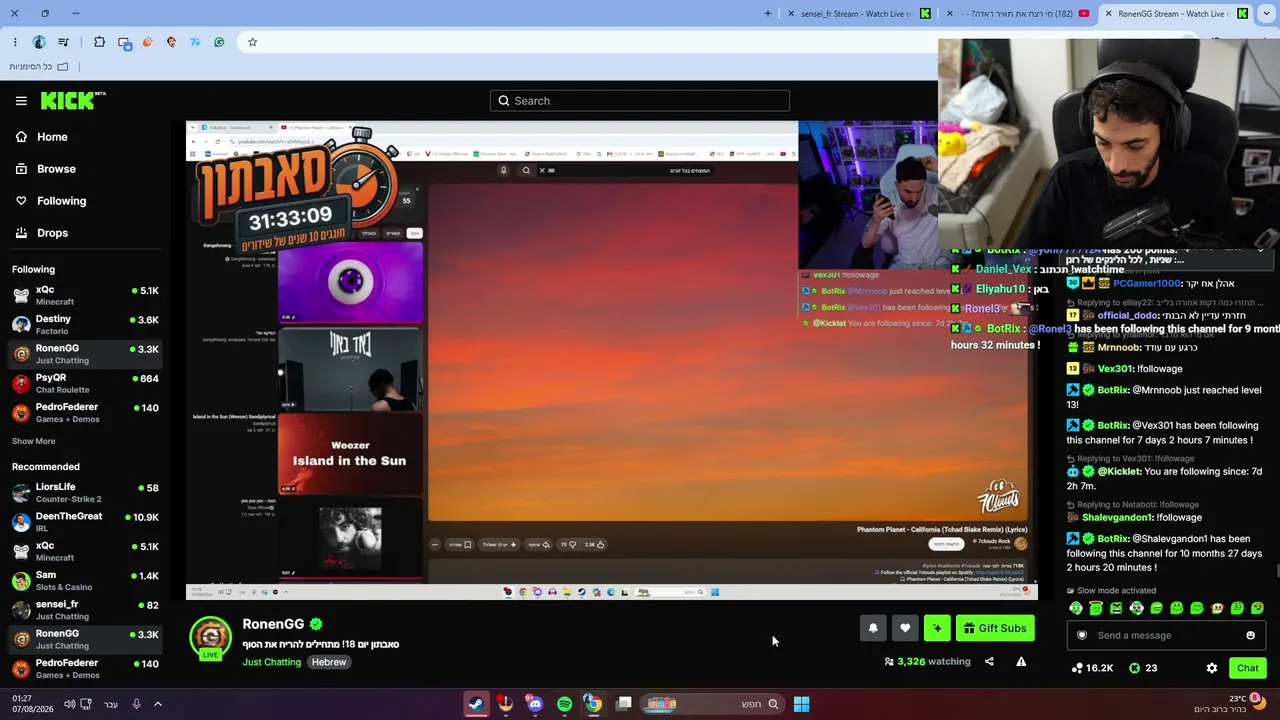Screen dimensions: 1280x720
Task: Open the chat settings gear
Action: click(x=1212, y=668)
